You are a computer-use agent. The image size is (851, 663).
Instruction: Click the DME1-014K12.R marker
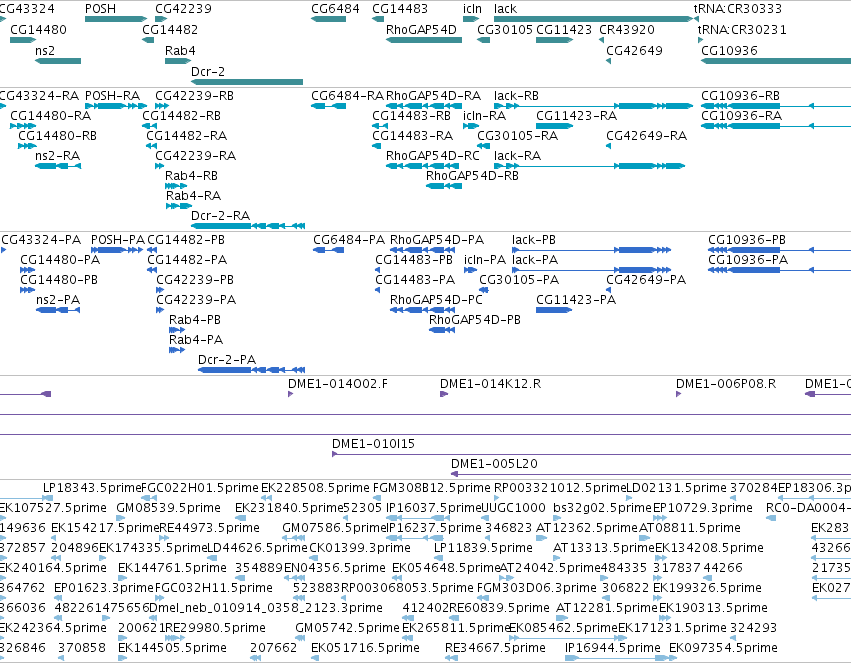click(x=443, y=394)
